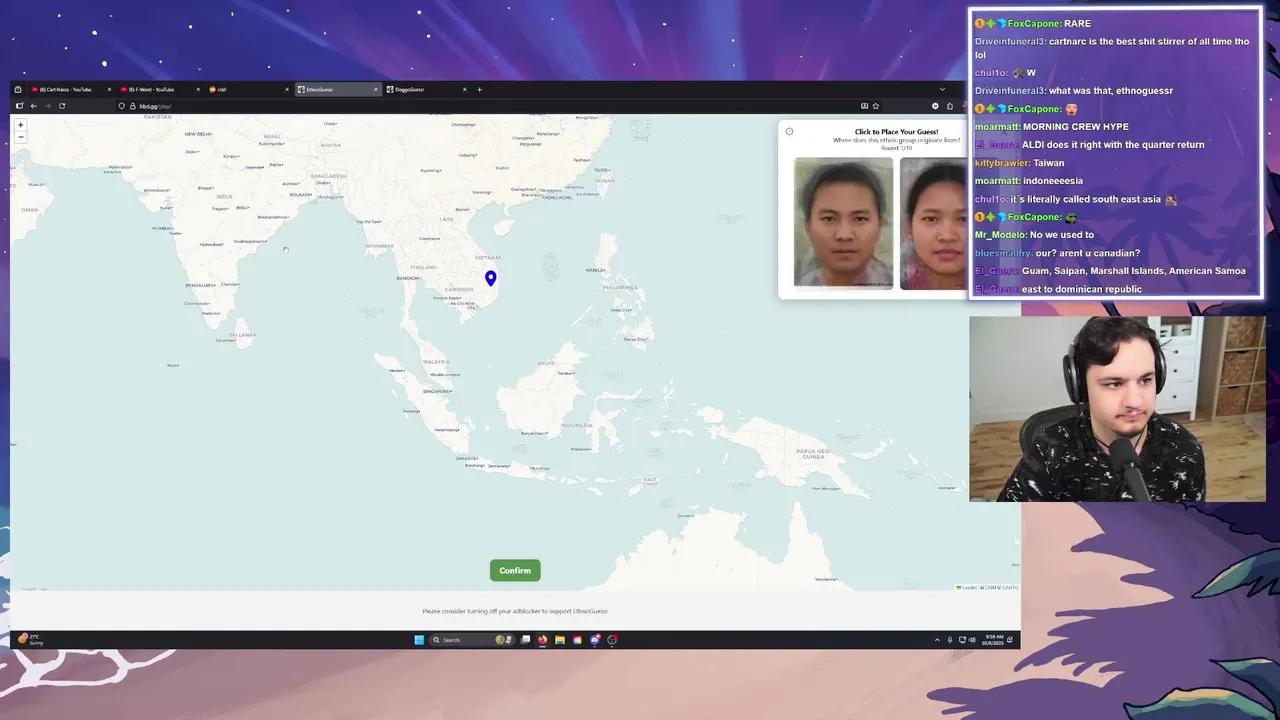Go forward in browser history
Viewport: 1280px width, 720px height.
[x=47, y=106]
